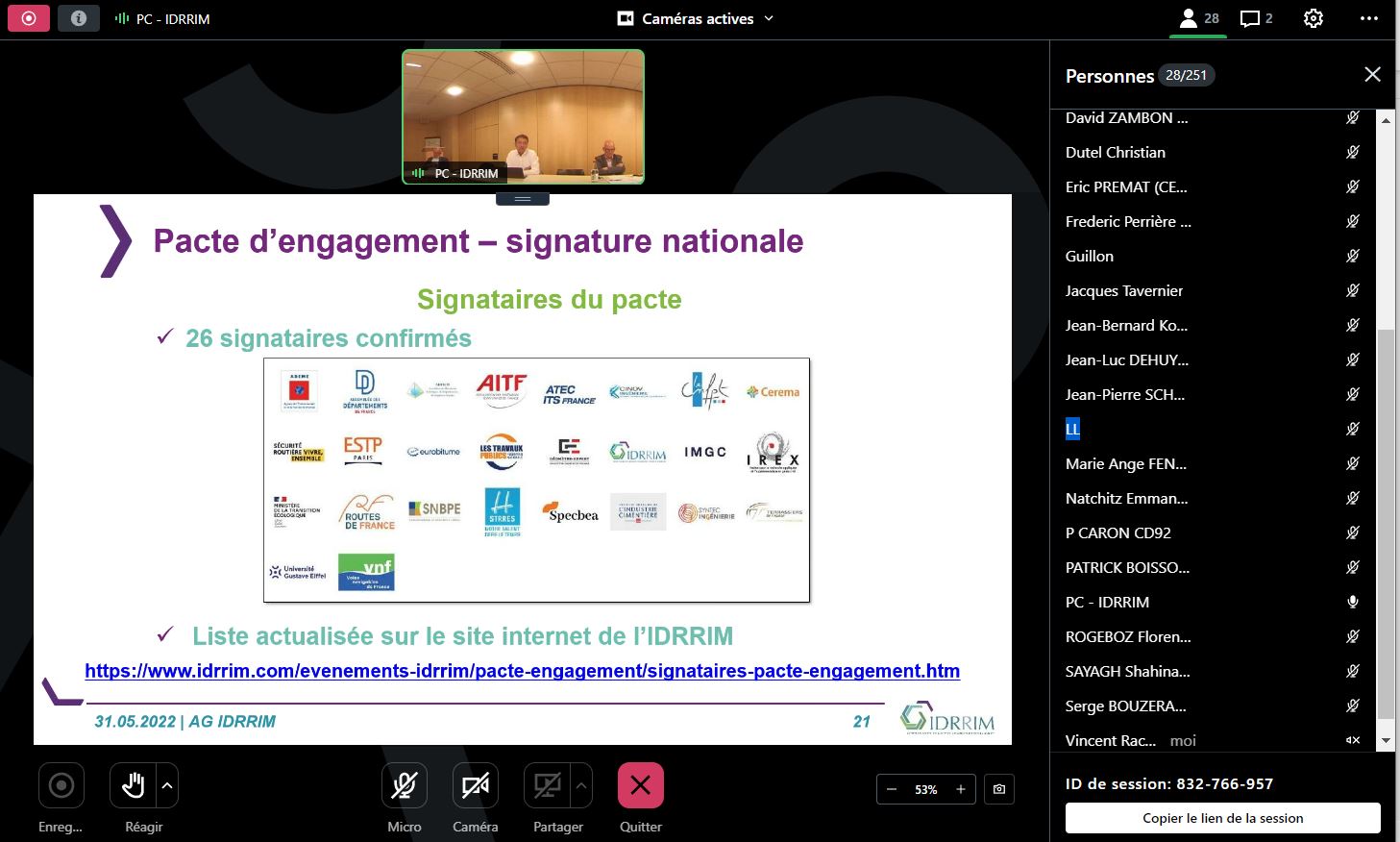Click the ID de session 832-766-957 text
The height and width of the screenshot is (842, 1400).
click(1168, 783)
